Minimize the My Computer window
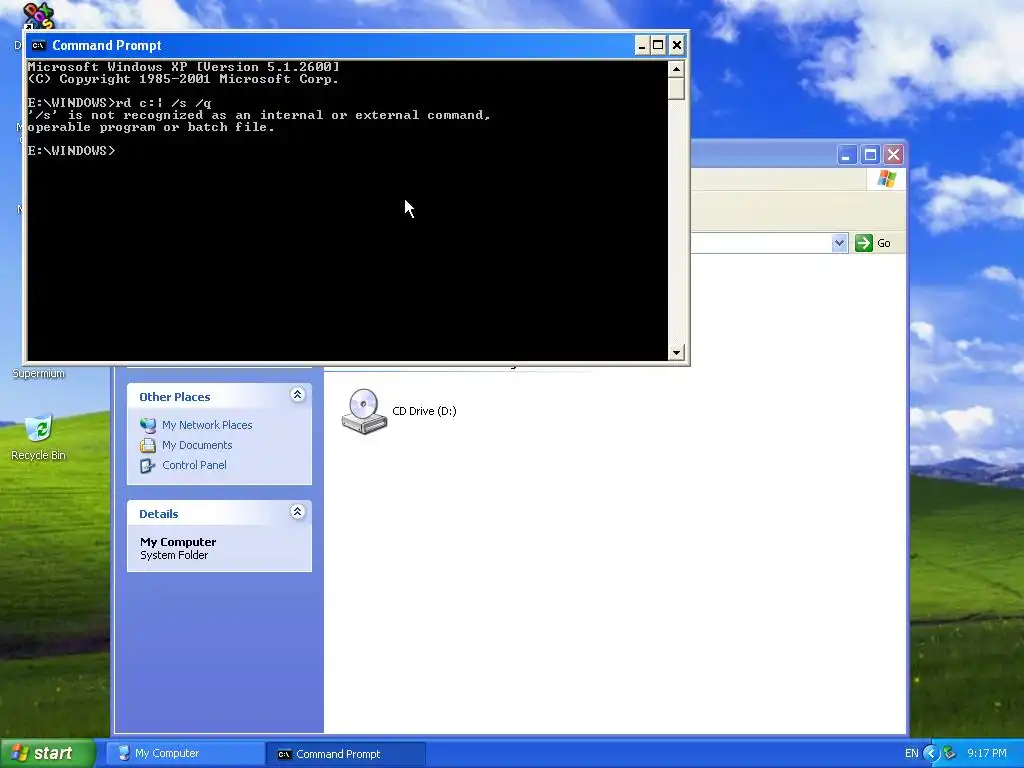This screenshot has width=1024, height=768. click(x=847, y=155)
